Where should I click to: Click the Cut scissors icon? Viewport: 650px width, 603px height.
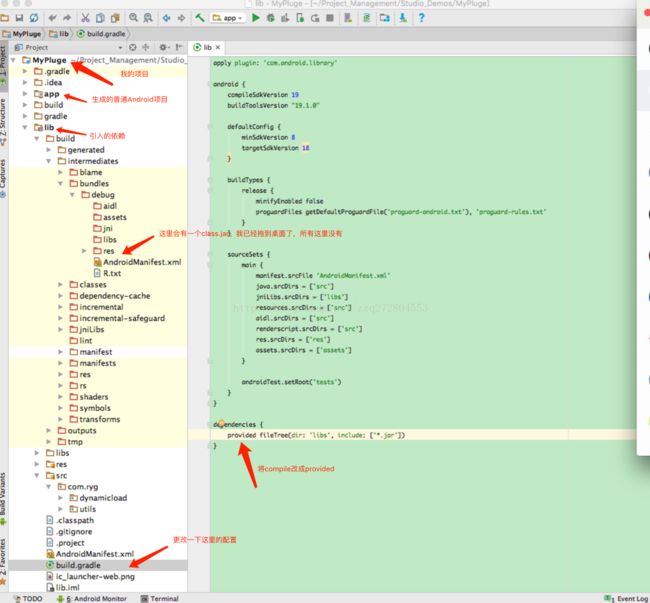tap(85, 18)
